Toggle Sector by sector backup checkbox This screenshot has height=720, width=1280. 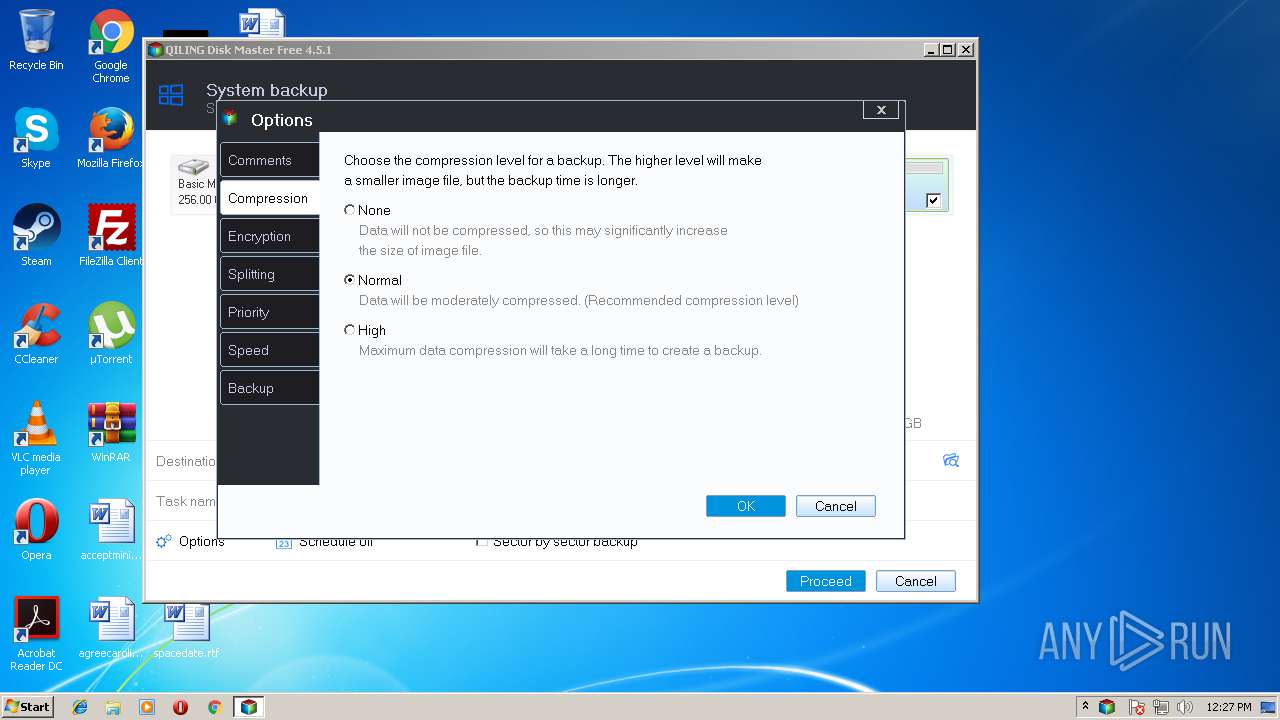(x=482, y=541)
